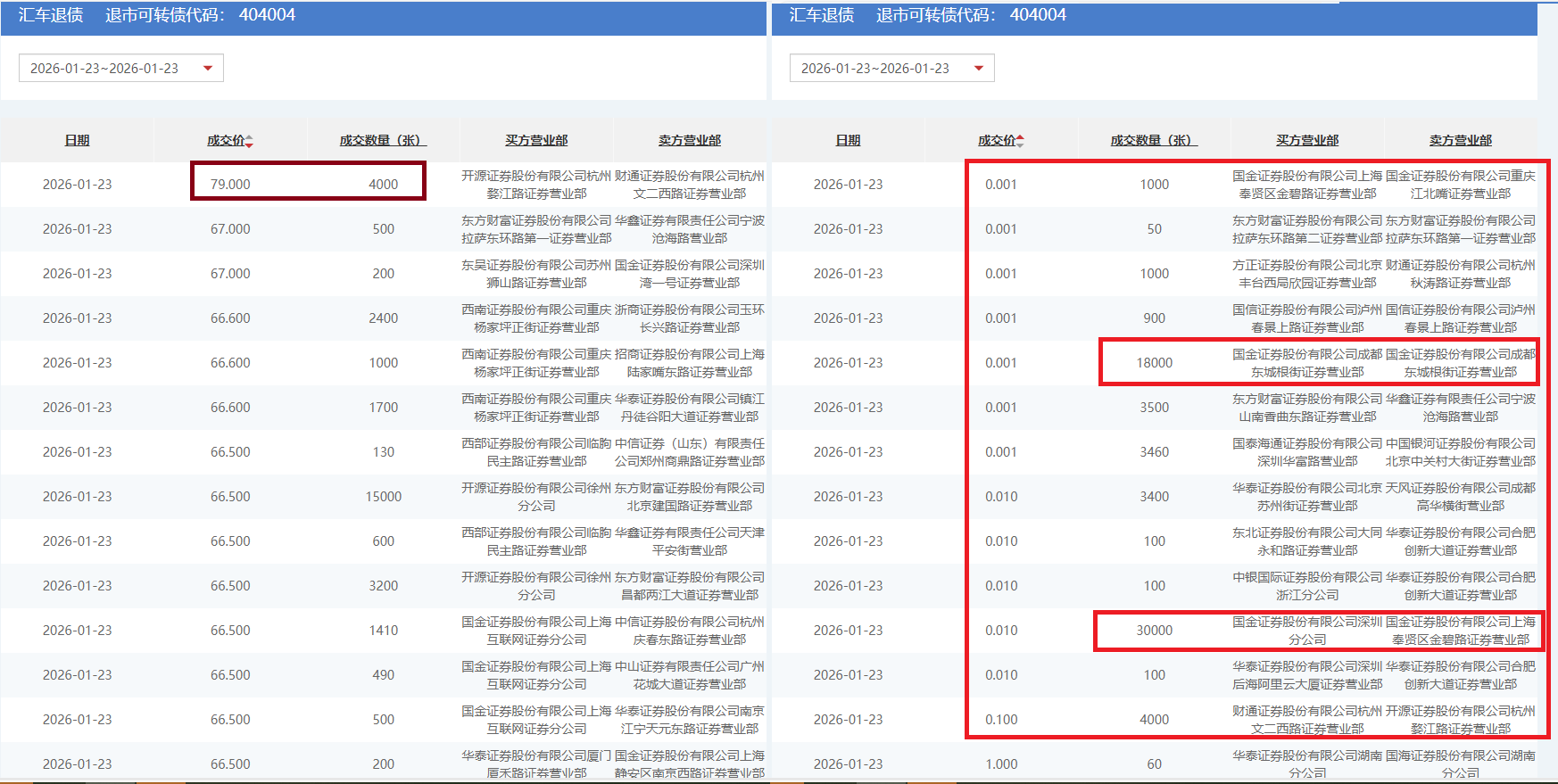Screen dimensions: 1558x784
Task: Select left table quantity cell 1410
Action: point(384,631)
